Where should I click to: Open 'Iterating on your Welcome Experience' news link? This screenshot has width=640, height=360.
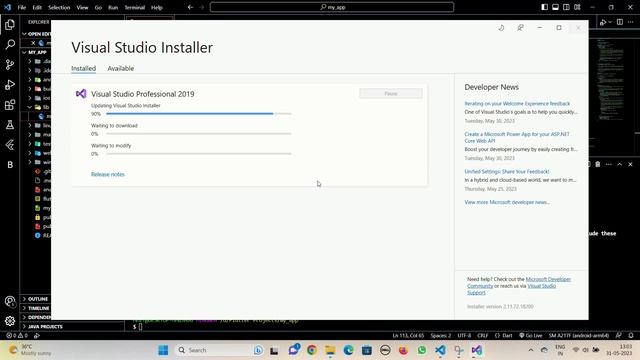(x=517, y=104)
